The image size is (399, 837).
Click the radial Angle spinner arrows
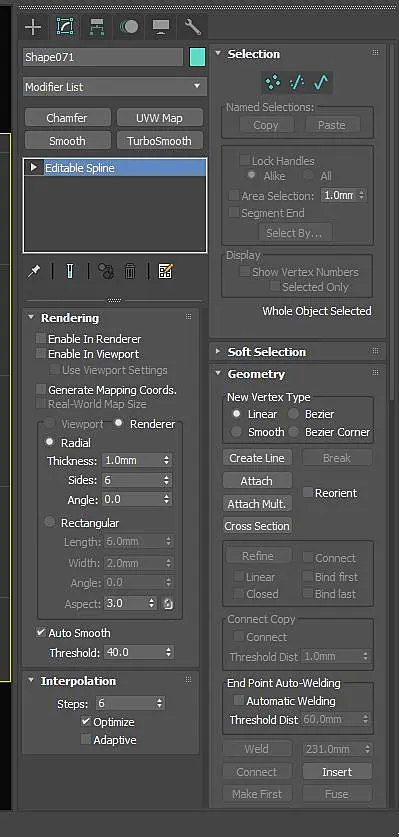167,500
